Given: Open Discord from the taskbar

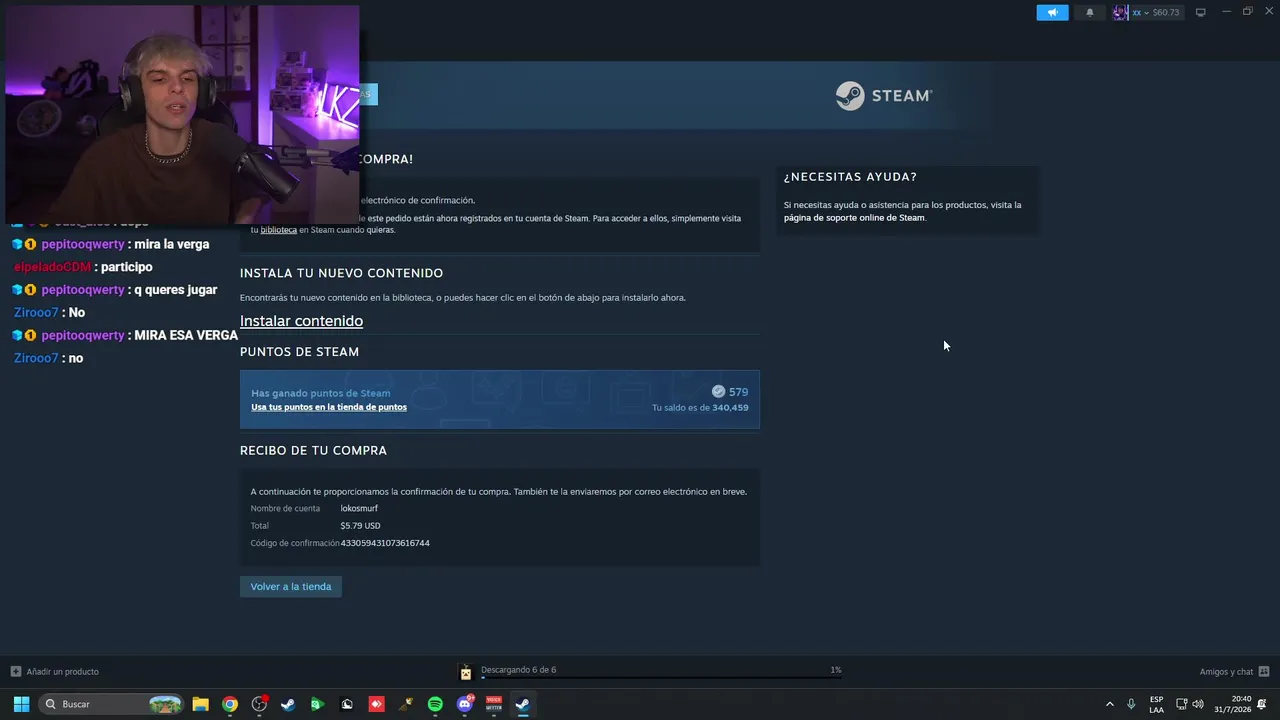Looking at the screenshot, I should click(x=464, y=704).
